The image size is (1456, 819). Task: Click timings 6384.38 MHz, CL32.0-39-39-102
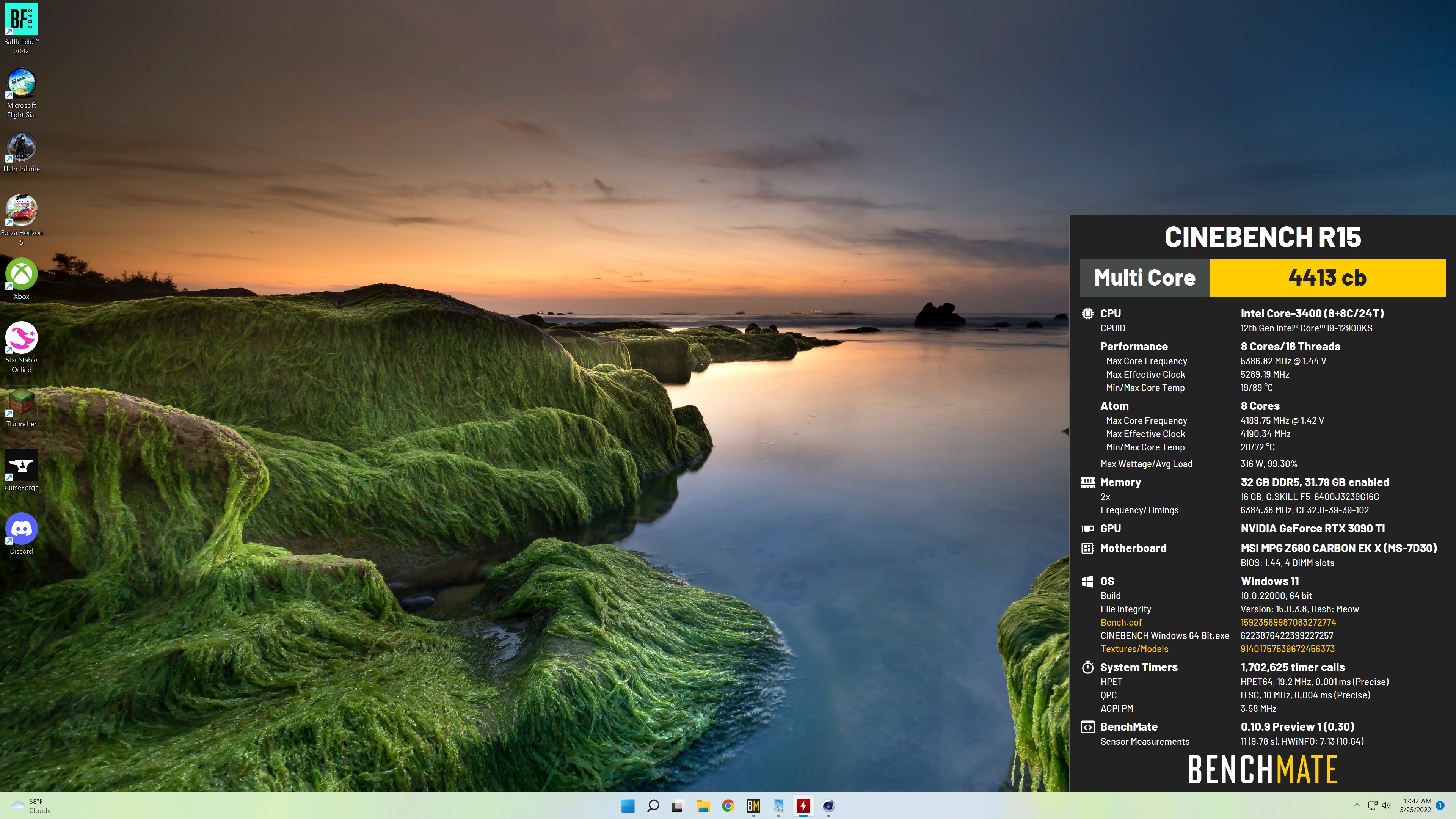(x=1304, y=510)
